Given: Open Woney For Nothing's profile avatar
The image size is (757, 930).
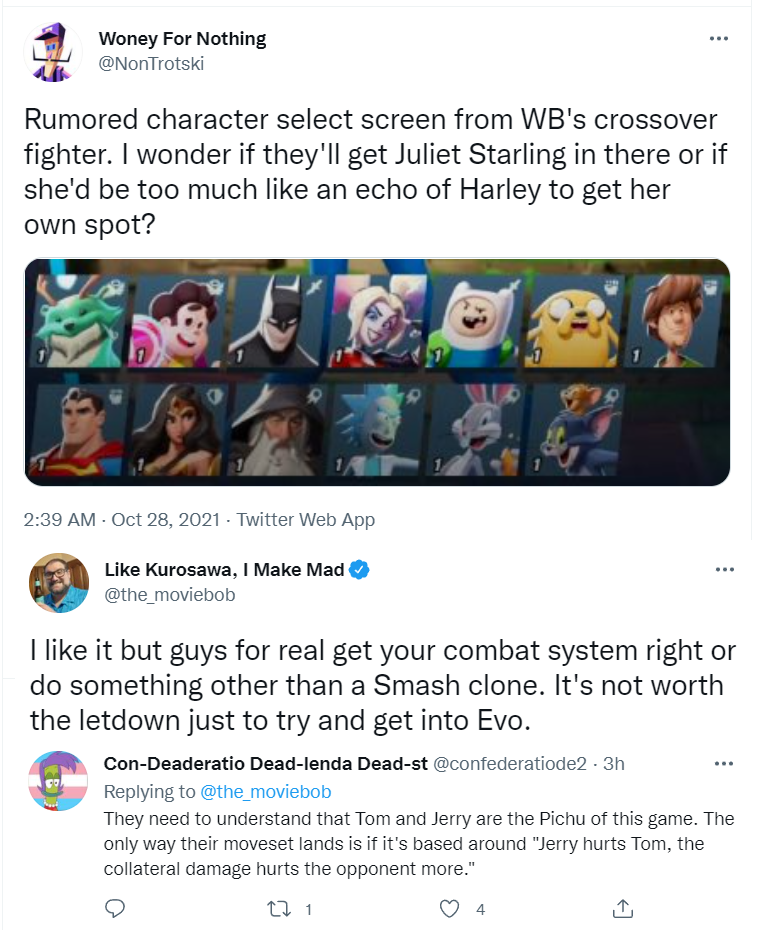Looking at the screenshot, I should [53, 52].
